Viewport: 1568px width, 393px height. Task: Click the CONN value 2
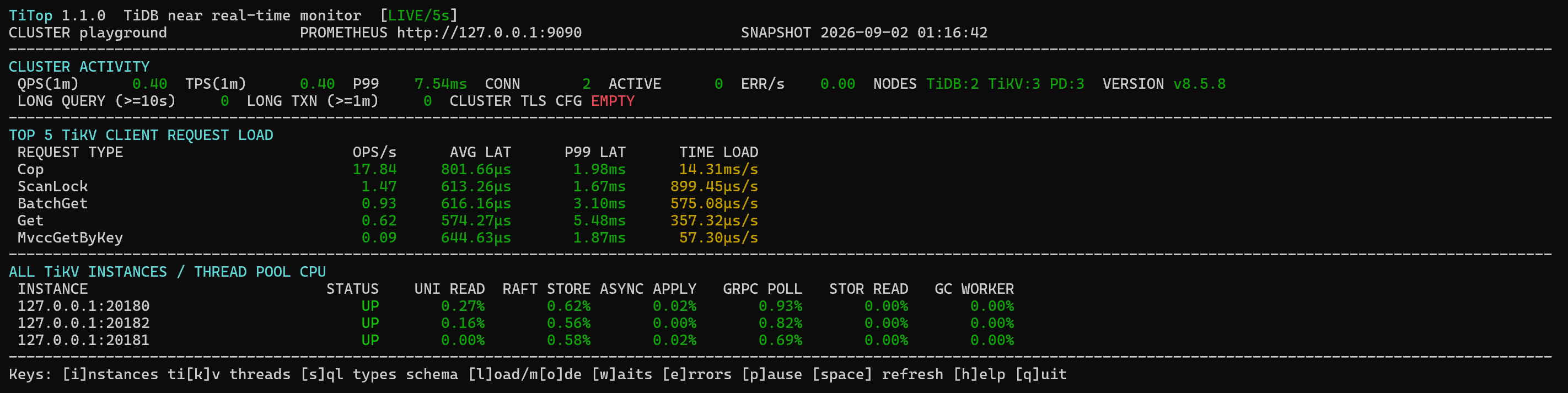point(586,83)
